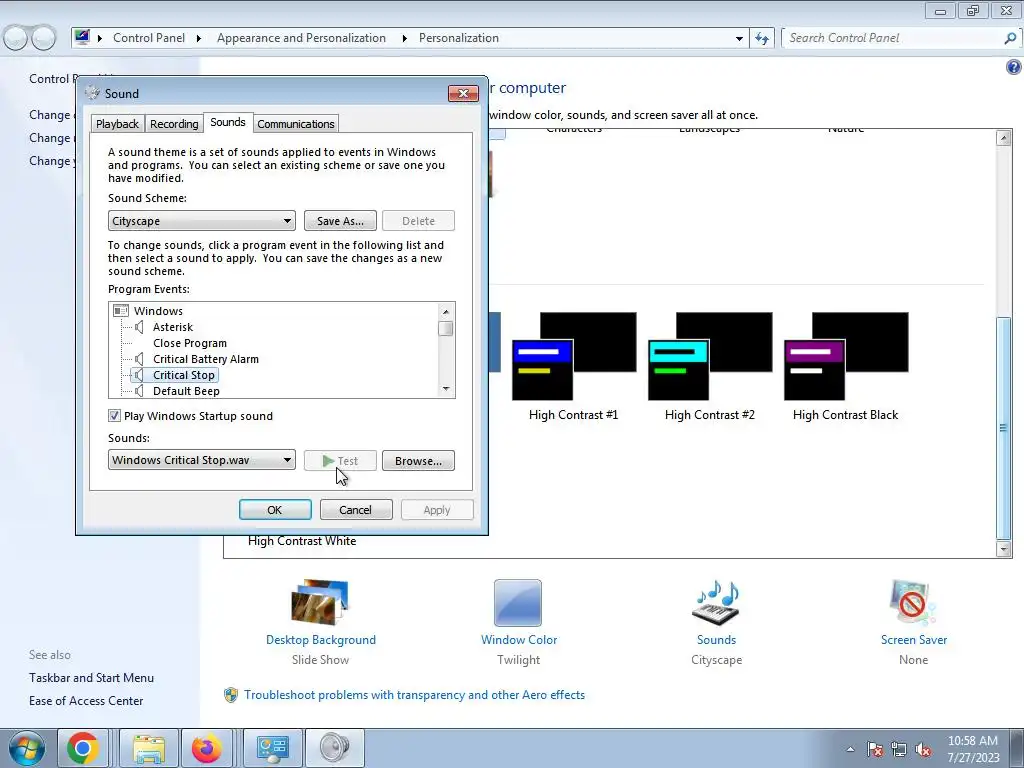Image resolution: width=1024 pixels, height=768 pixels.
Task: Click the Browse... button
Action: (418, 460)
